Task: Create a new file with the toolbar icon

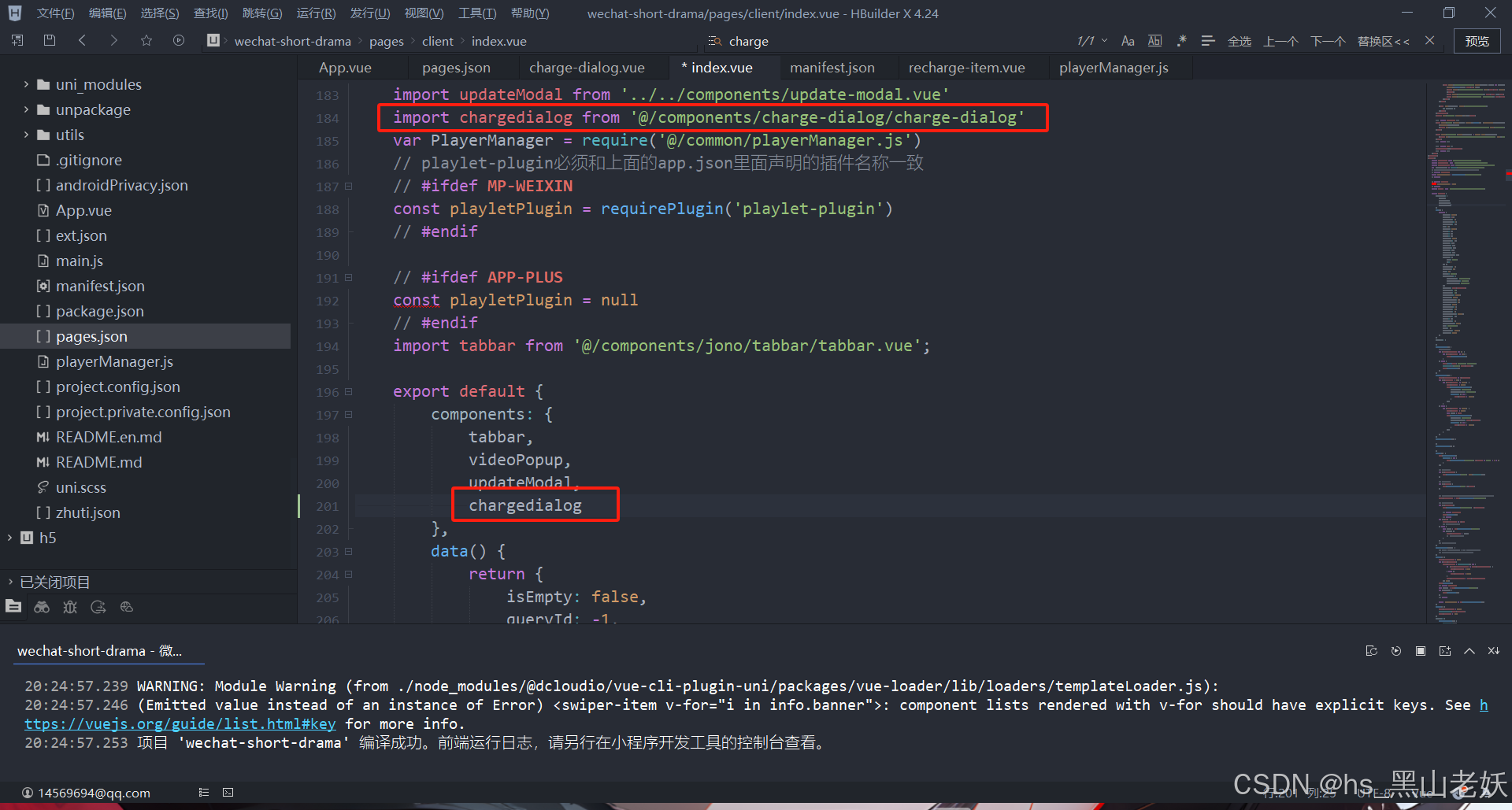Action: tap(17, 40)
